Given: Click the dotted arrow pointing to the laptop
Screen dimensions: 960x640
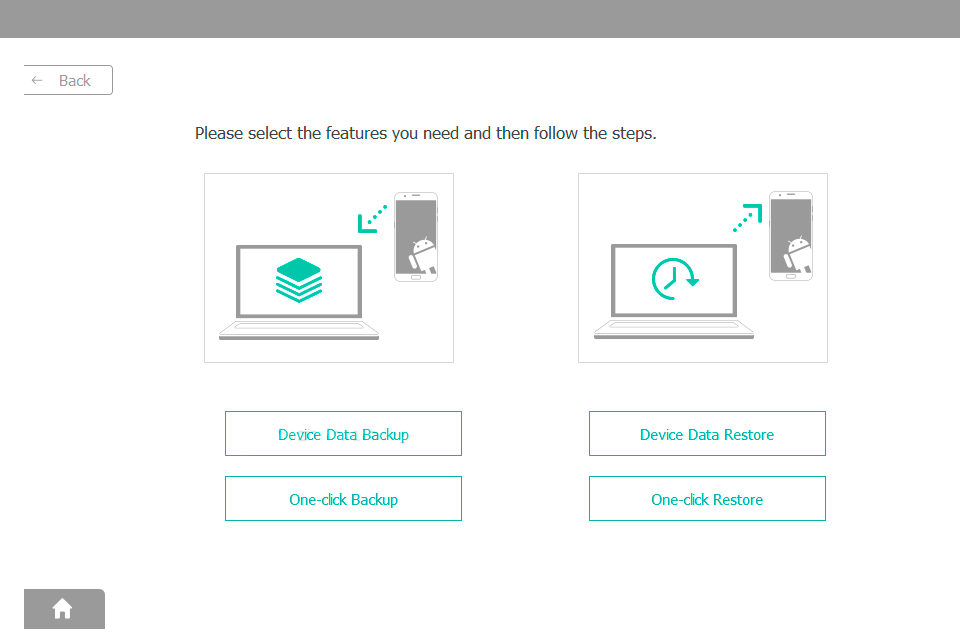Looking at the screenshot, I should pyautogui.click(x=371, y=218).
